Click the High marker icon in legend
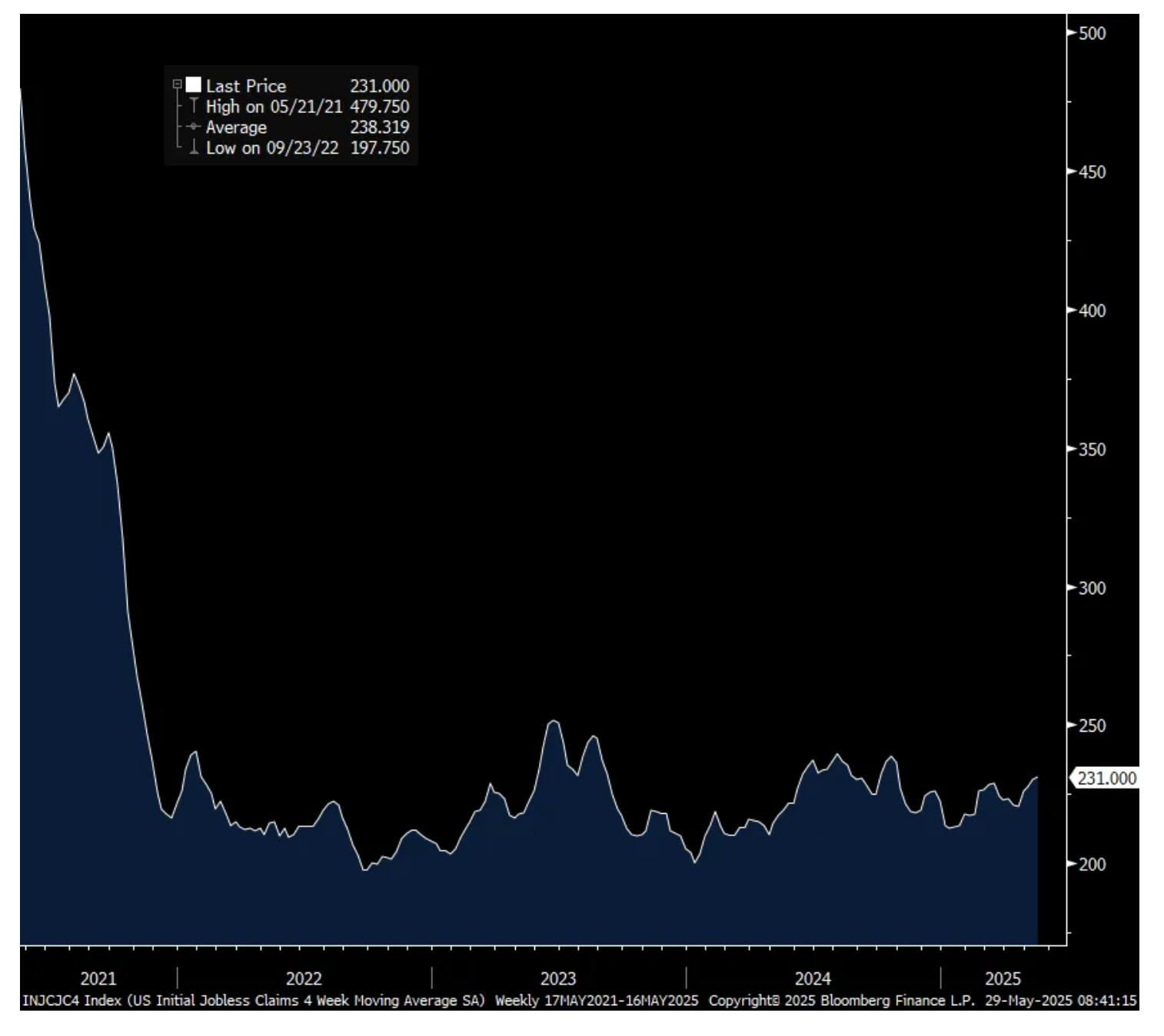The width and height of the screenshot is (1164, 1036). click(194, 106)
